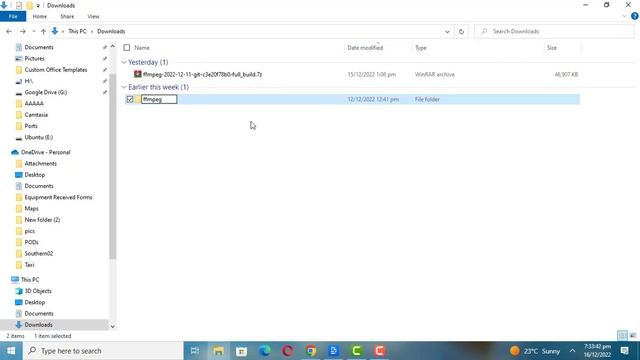Click the Back navigation arrow
640x360 pixels.
coord(9,31)
